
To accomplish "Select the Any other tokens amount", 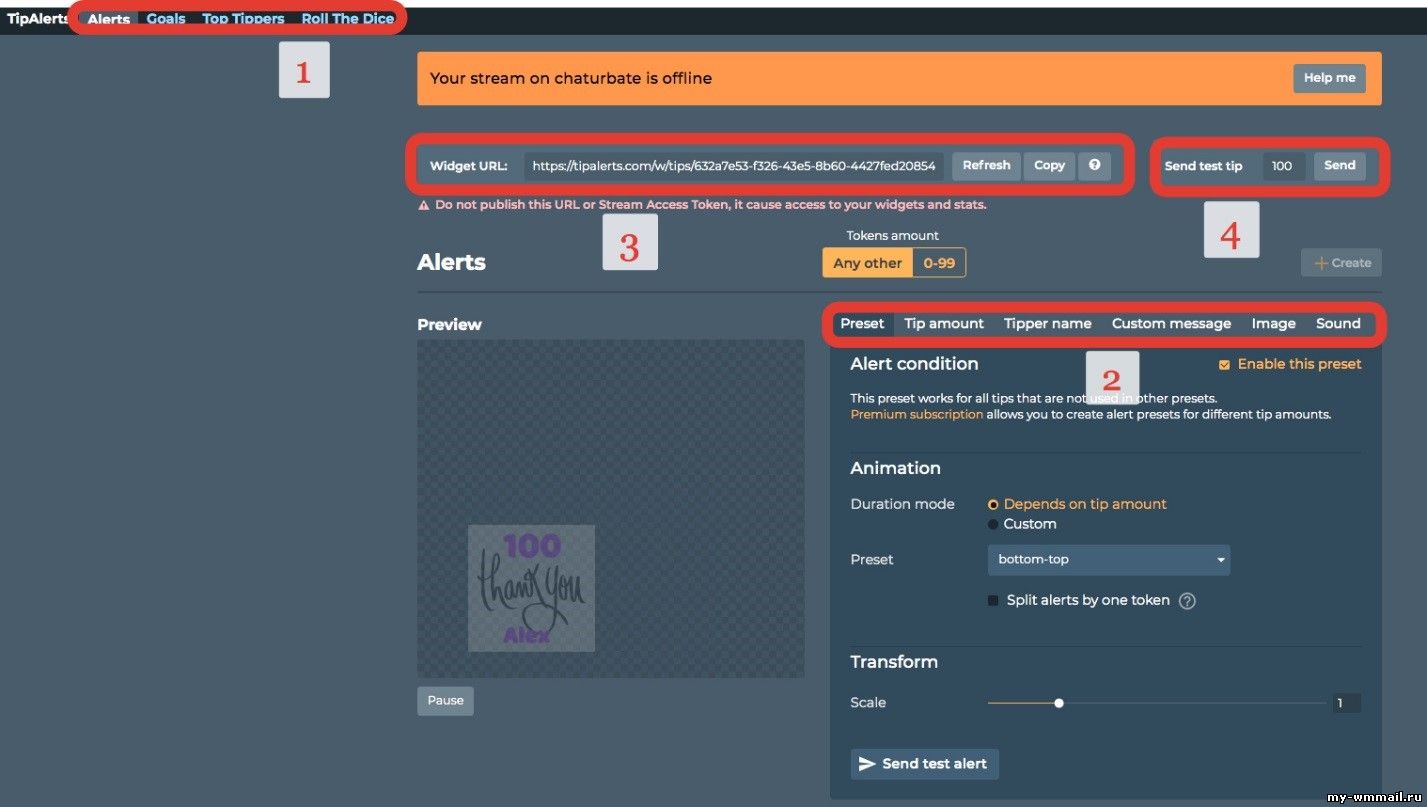I will pyautogui.click(x=867, y=263).
